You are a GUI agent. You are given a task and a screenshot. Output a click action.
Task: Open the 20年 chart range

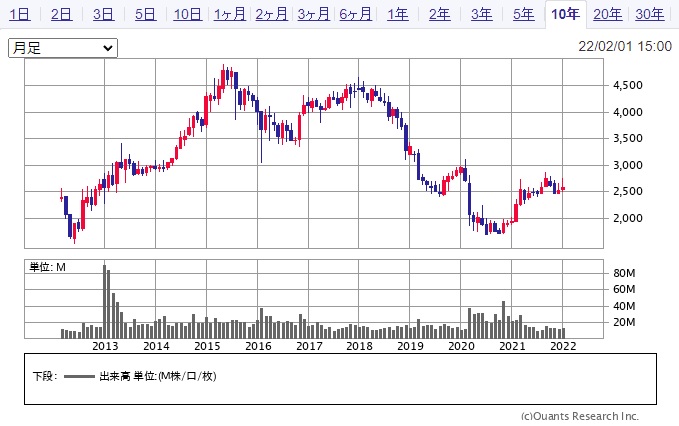click(x=608, y=14)
